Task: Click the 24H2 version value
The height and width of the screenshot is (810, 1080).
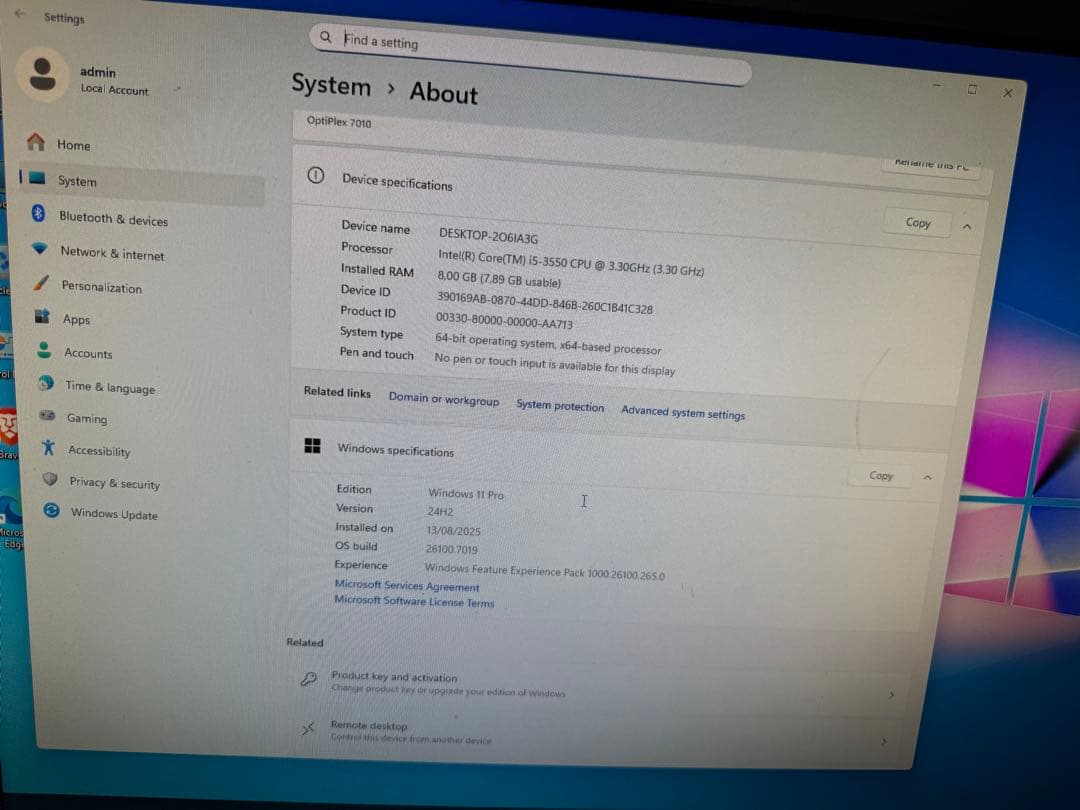Action: pos(440,512)
